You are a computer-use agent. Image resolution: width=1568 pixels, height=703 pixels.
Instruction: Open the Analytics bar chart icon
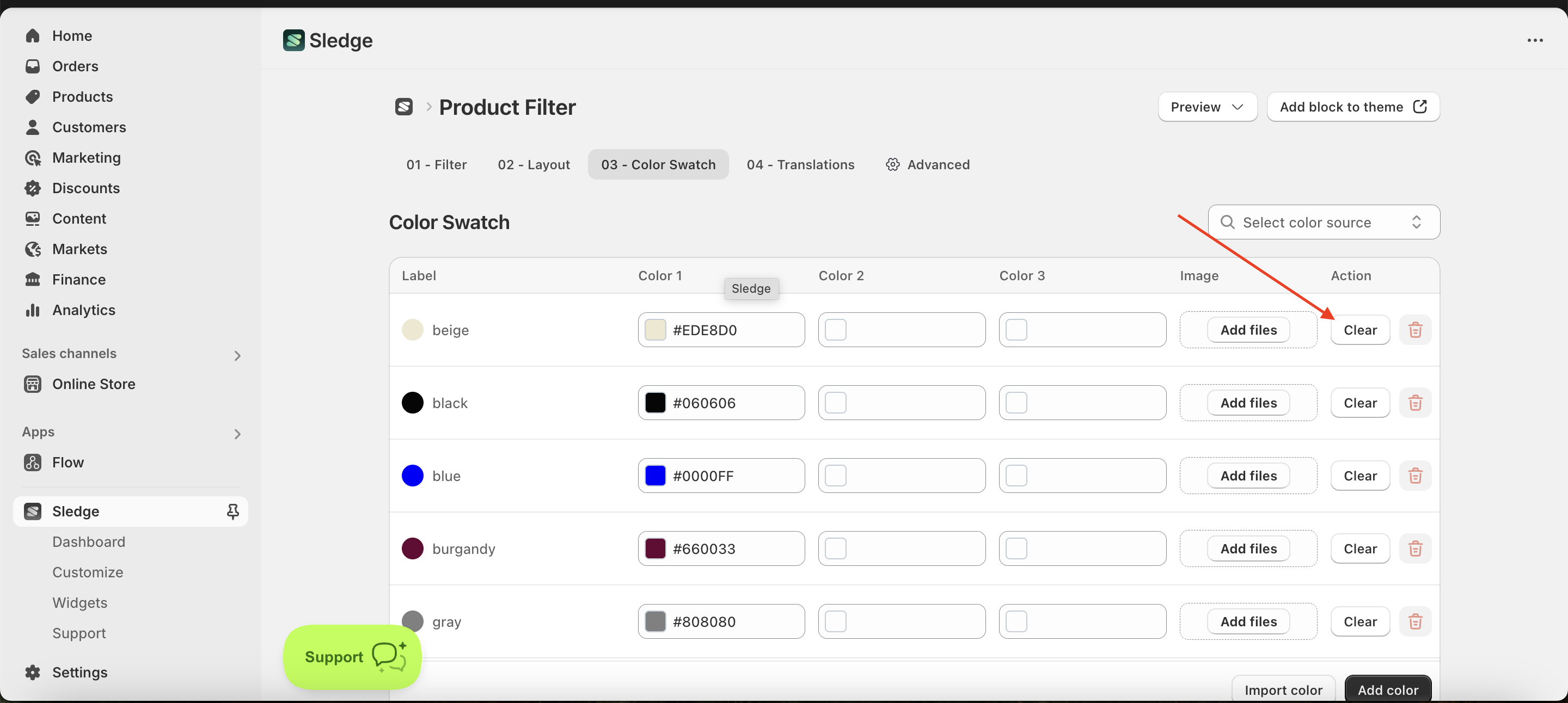(x=32, y=310)
